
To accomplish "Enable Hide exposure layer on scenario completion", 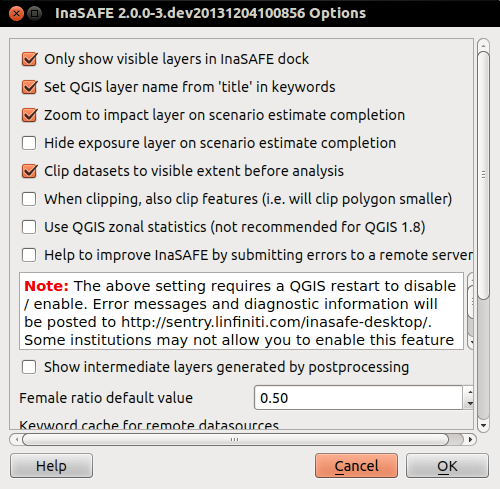I will coord(29,143).
